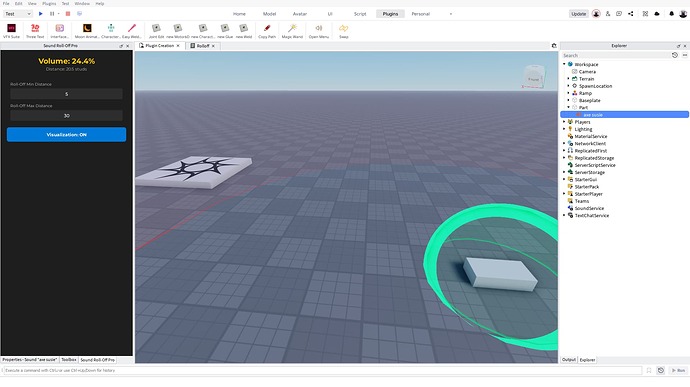690x387 pixels.
Task: Click the Explorer filter history icon
Action: 675,55
